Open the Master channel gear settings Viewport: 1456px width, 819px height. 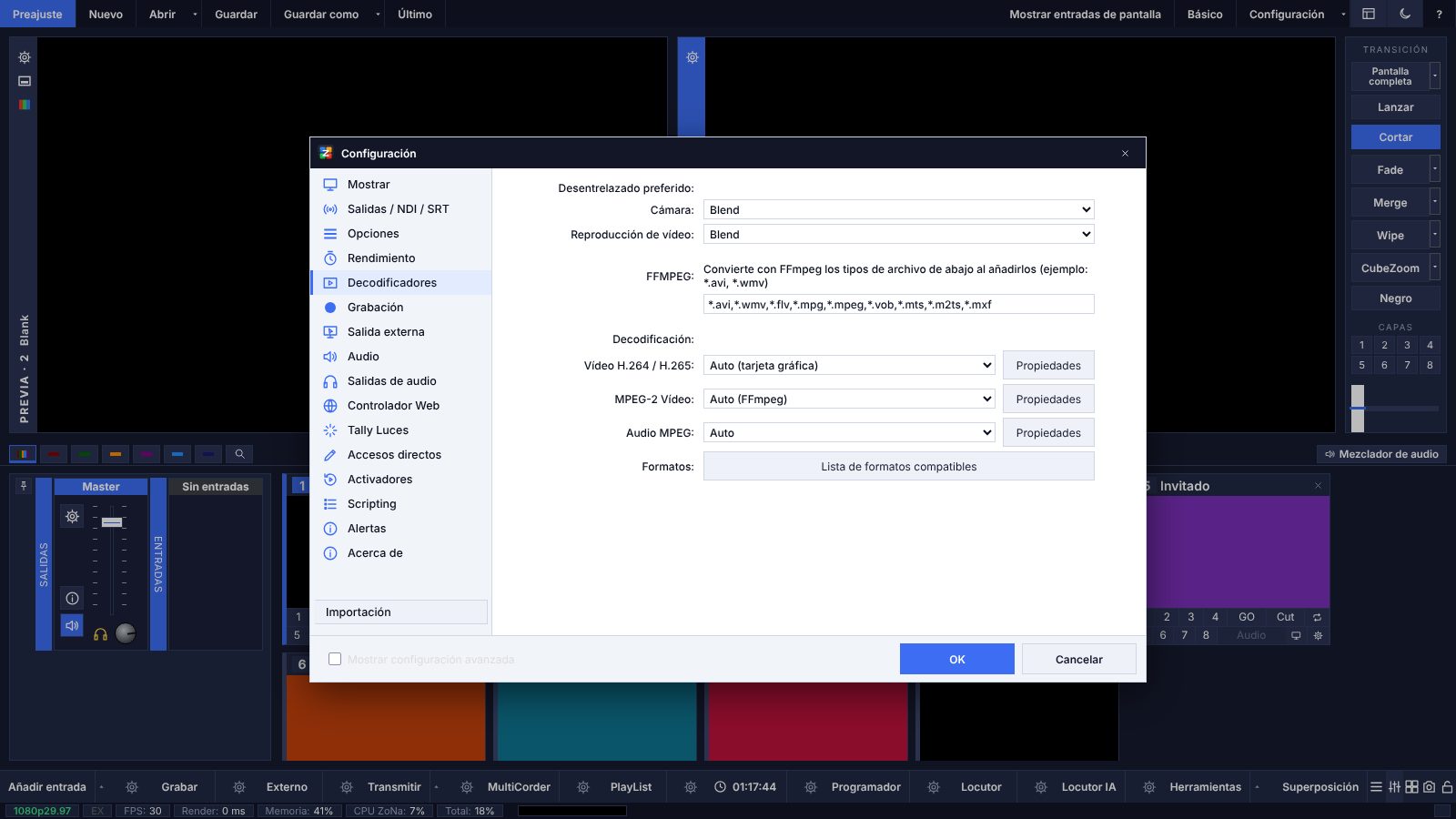72,516
